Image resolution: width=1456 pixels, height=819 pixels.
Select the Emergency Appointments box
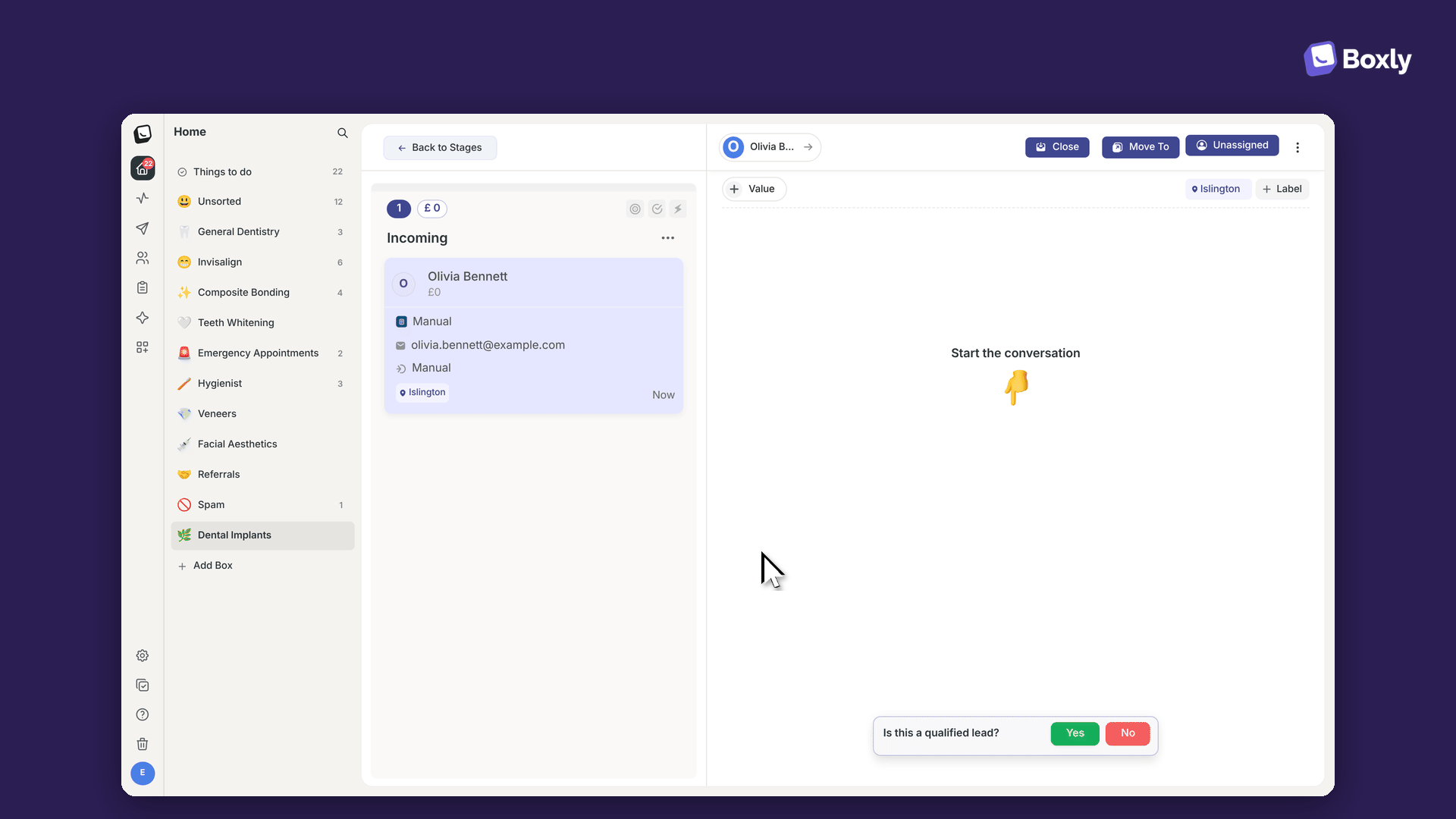point(262,353)
